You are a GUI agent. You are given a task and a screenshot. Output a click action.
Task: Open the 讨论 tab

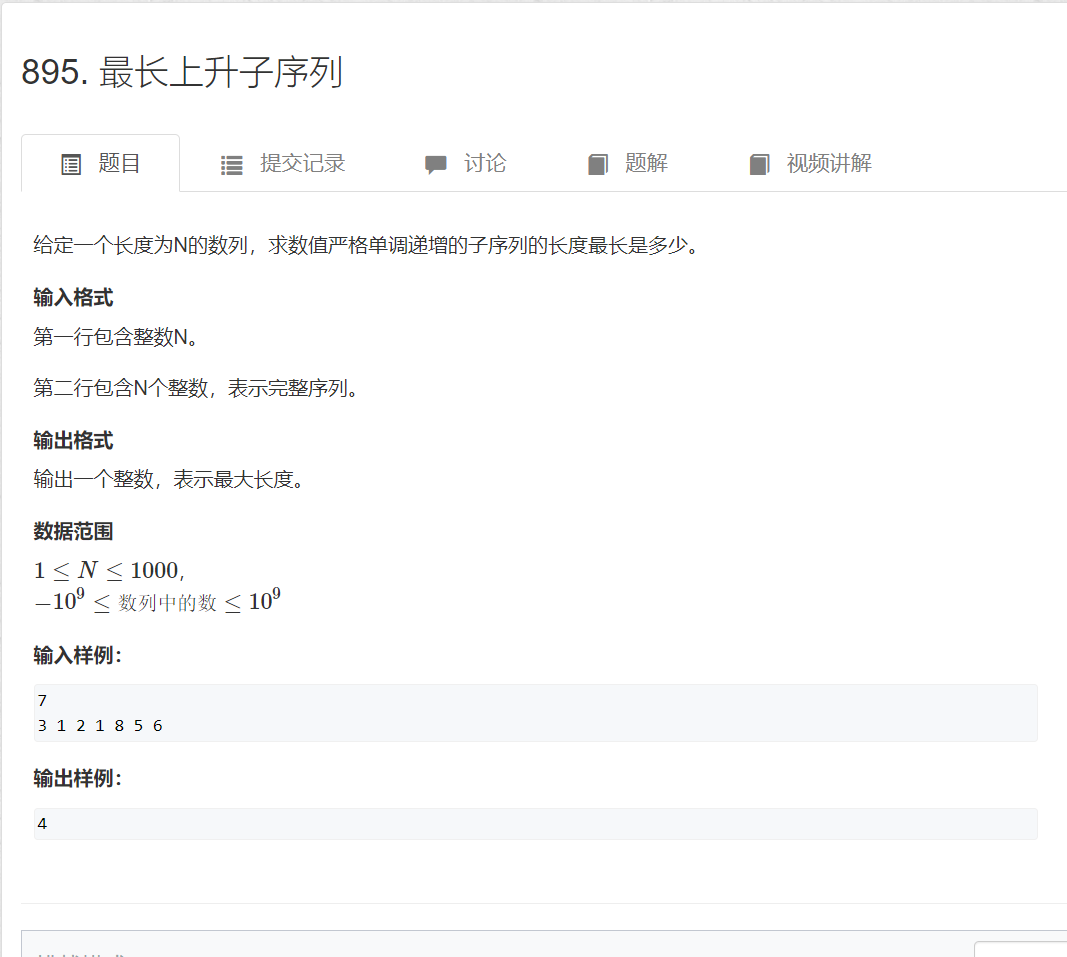pos(484,164)
